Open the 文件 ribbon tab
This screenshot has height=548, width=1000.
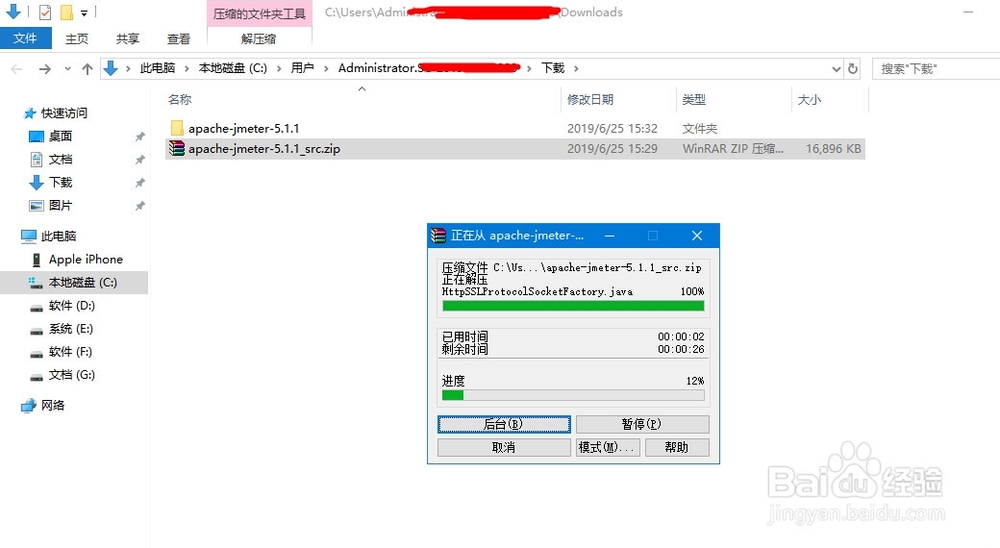(25, 38)
